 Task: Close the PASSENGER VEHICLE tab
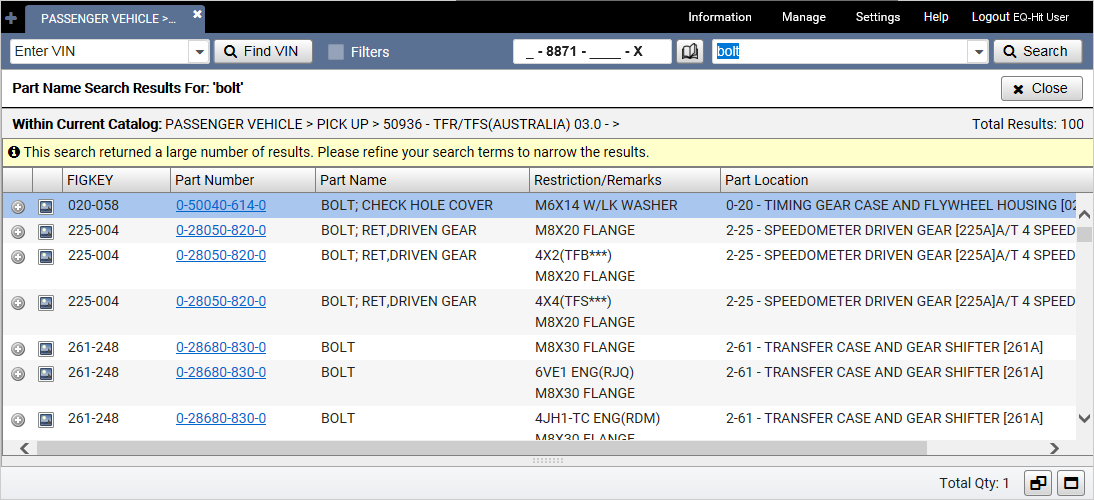[x=197, y=14]
